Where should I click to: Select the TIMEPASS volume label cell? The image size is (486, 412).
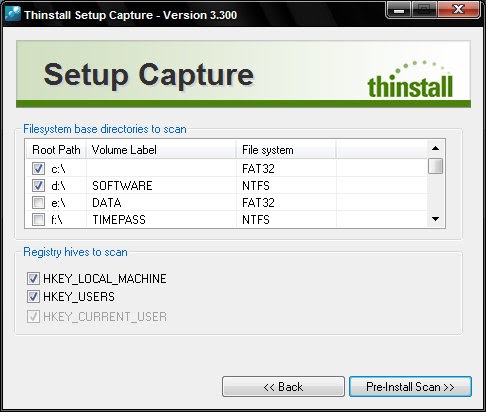[119, 220]
